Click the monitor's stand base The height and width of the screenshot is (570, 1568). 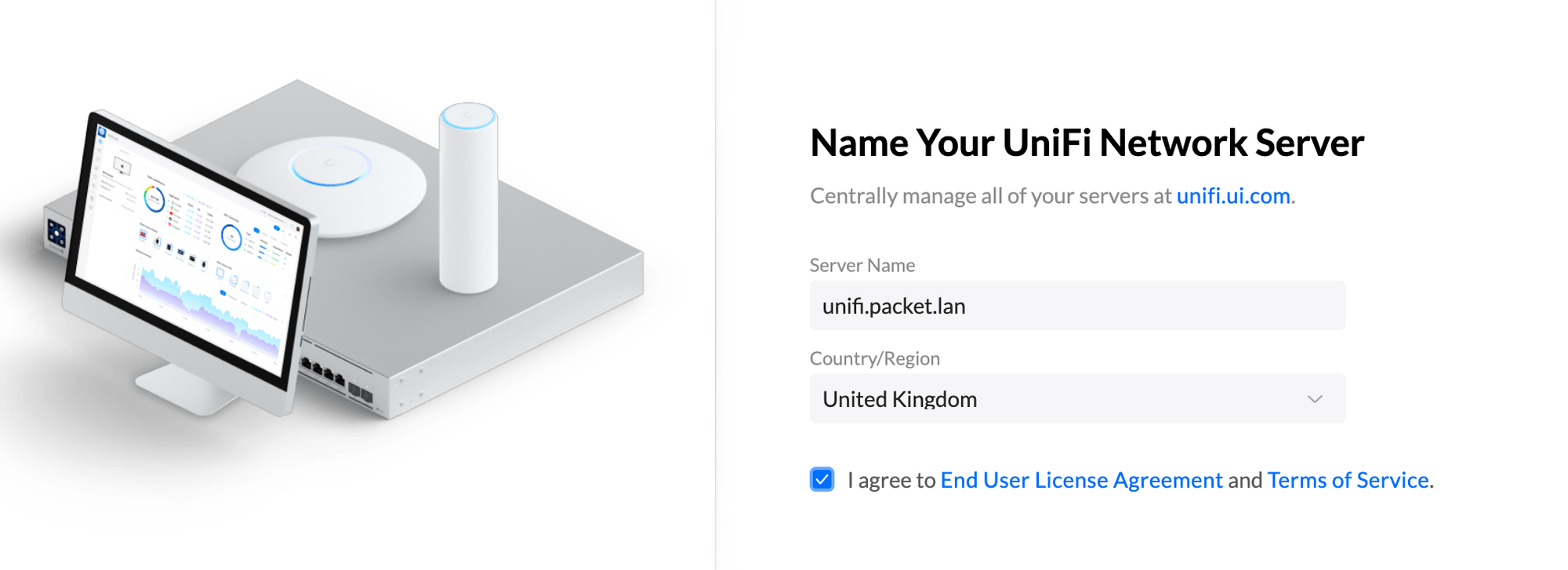pos(185,390)
